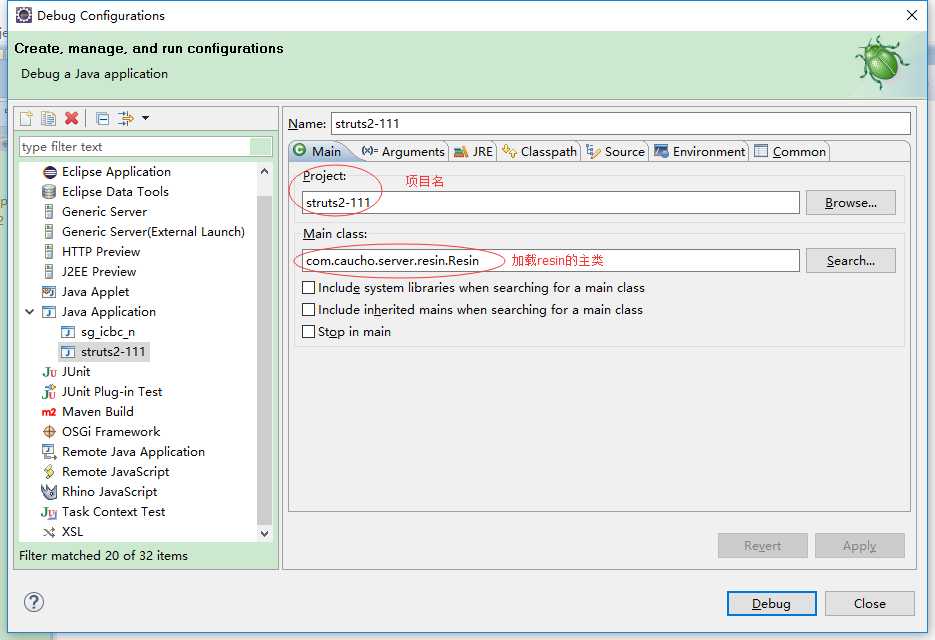The width and height of the screenshot is (935, 640).
Task: Switch to the Source tab
Action: pyautogui.click(x=615, y=152)
